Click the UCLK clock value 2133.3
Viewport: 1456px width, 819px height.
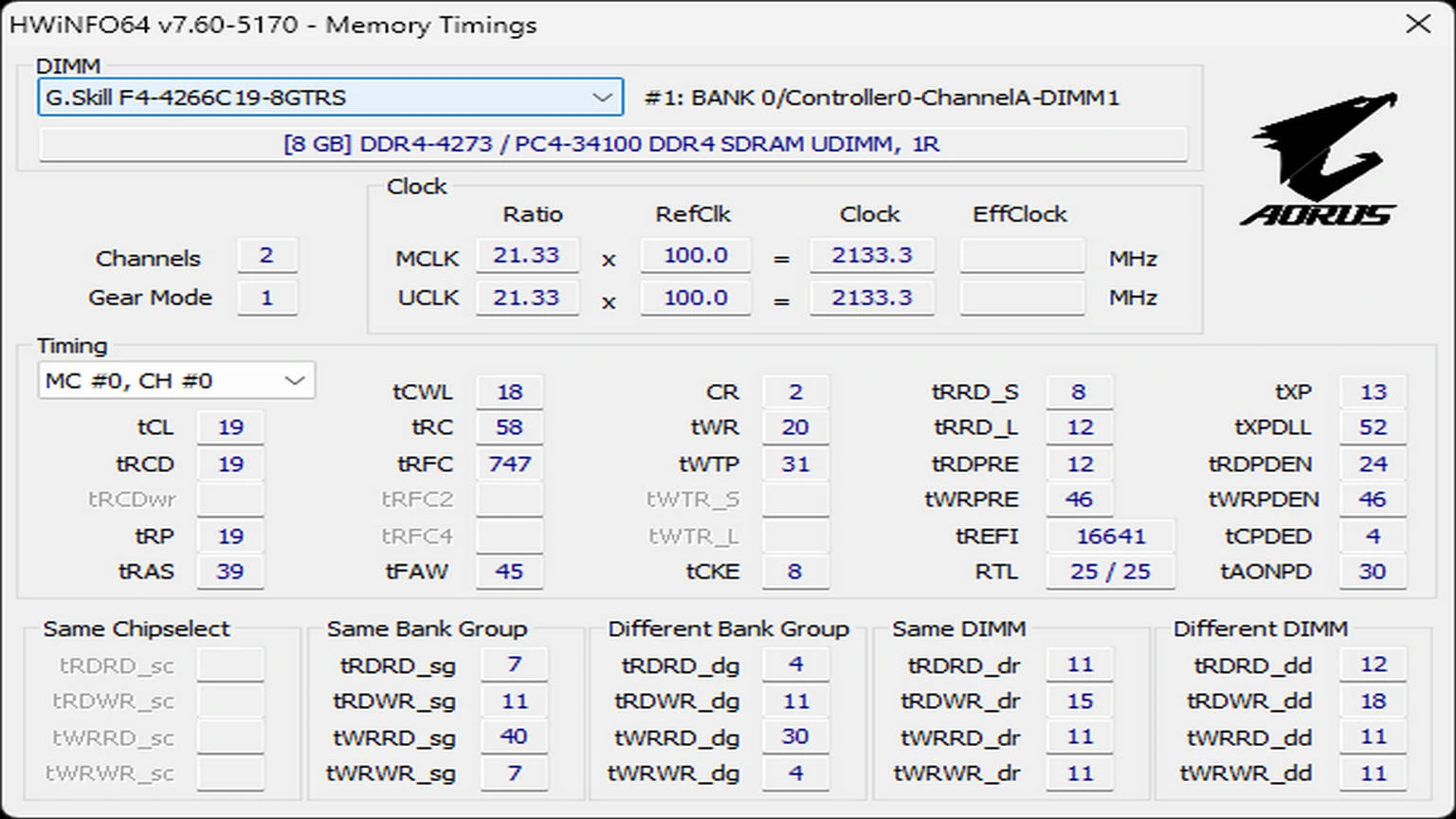pyautogui.click(x=872, y=298)
